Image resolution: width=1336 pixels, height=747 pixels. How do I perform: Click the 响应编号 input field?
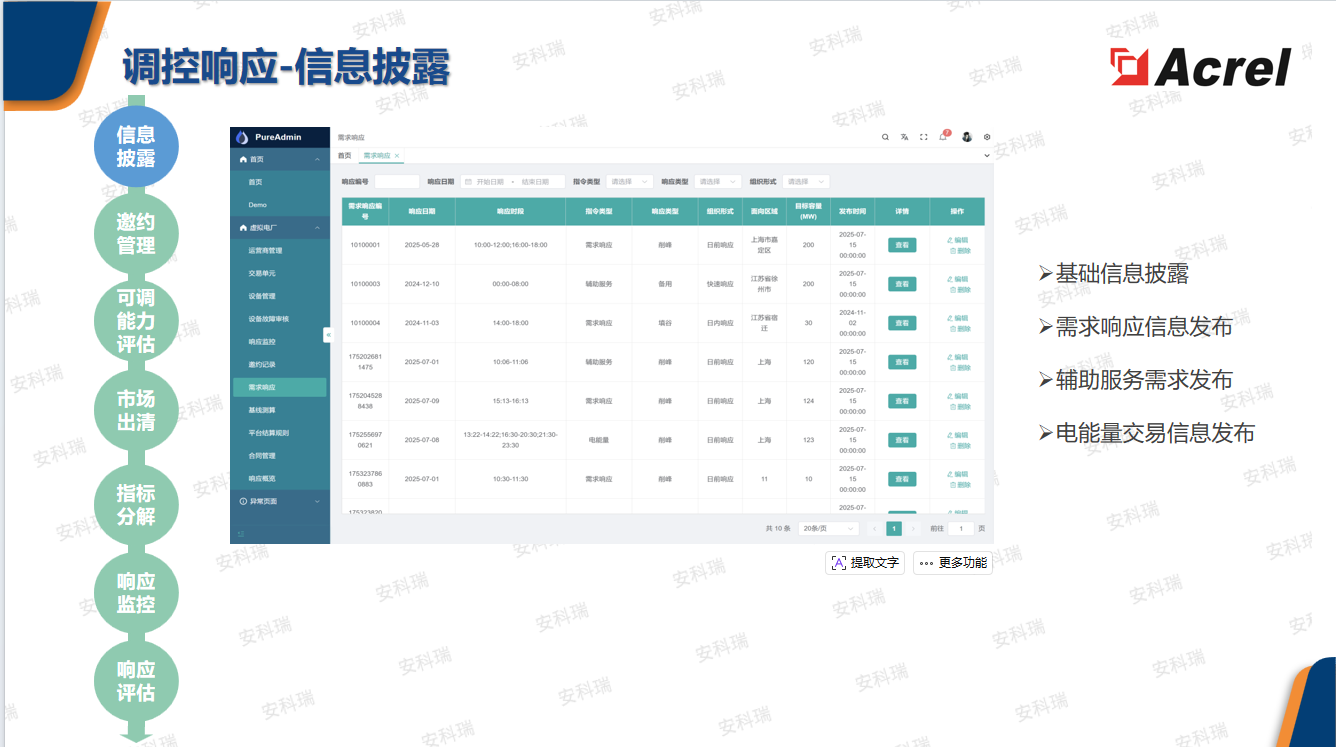point(396,182)
